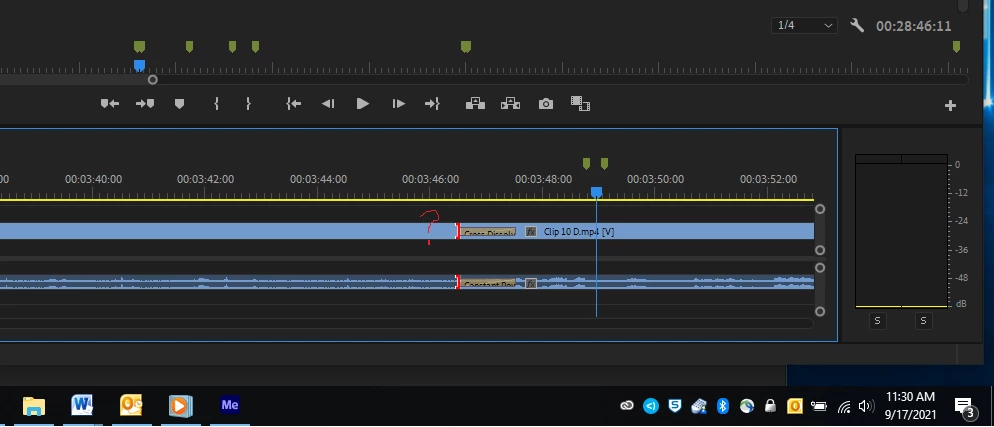Screen dimensions: 994x427
Task: Select the Cross Dissolve transition
Action: coord(487,232)
